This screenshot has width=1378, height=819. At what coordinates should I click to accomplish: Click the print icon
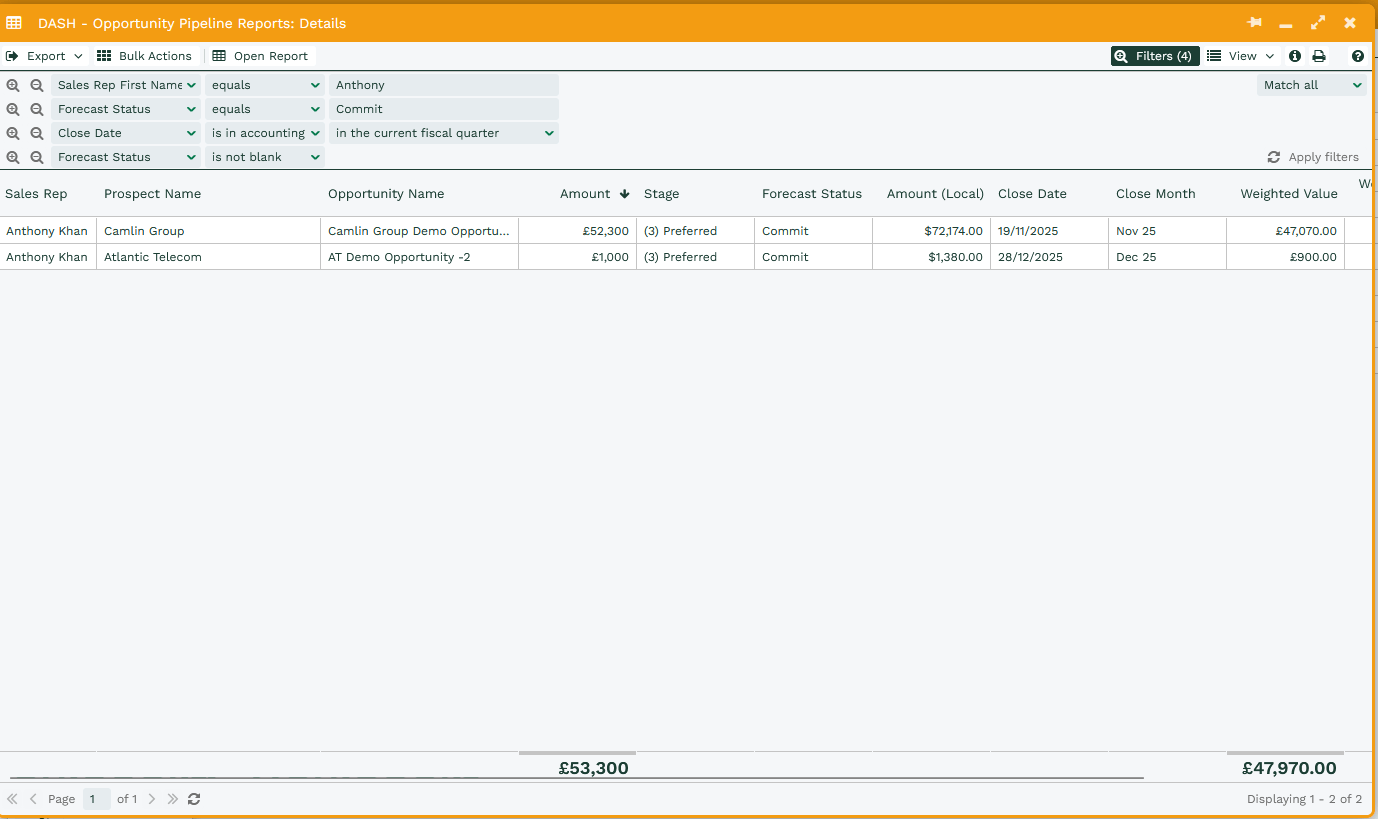(1319, 56)
